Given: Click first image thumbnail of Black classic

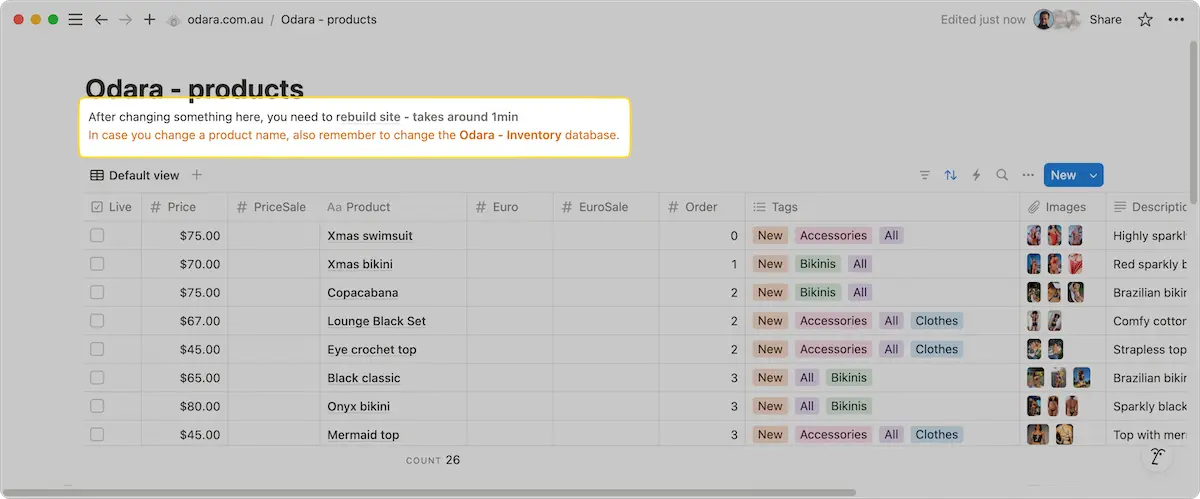Looking at the screenshot, I should pyautogui.click(x=1035, y=378).
